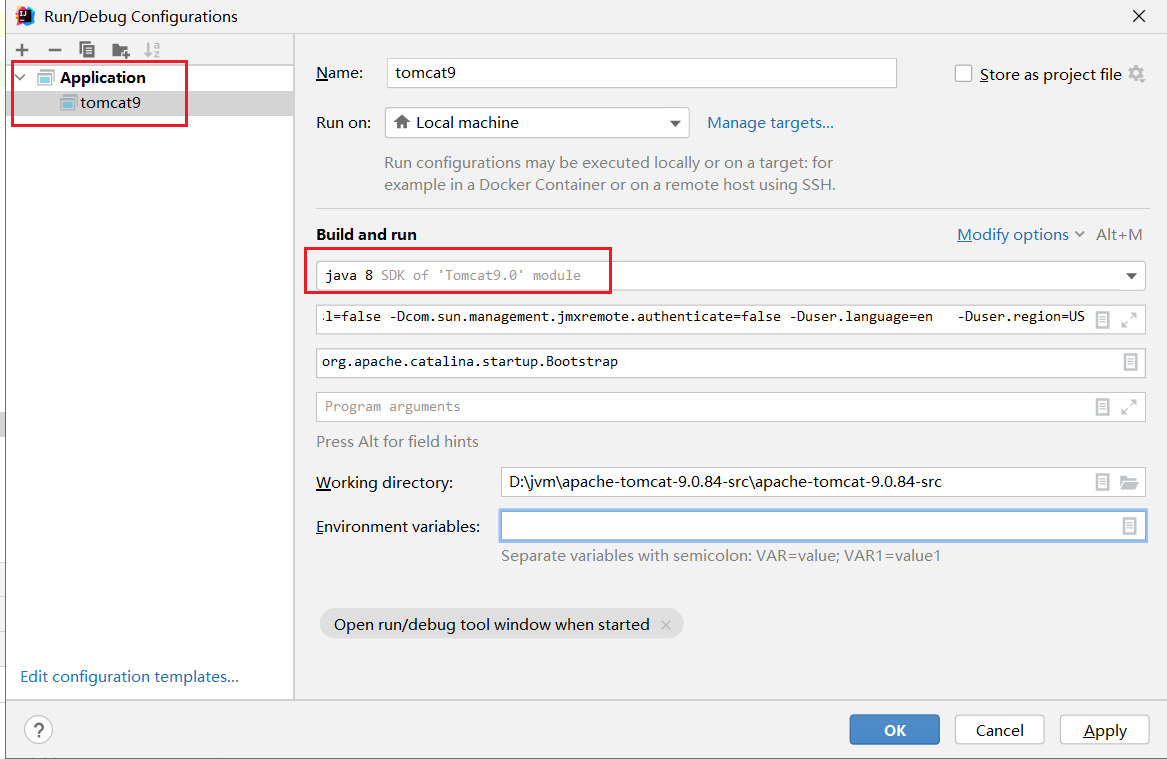The height and width of the screenshot is (759, 1167).
Task: Open the java 8 SDK module dropdown
Action: click(1131, 275)
